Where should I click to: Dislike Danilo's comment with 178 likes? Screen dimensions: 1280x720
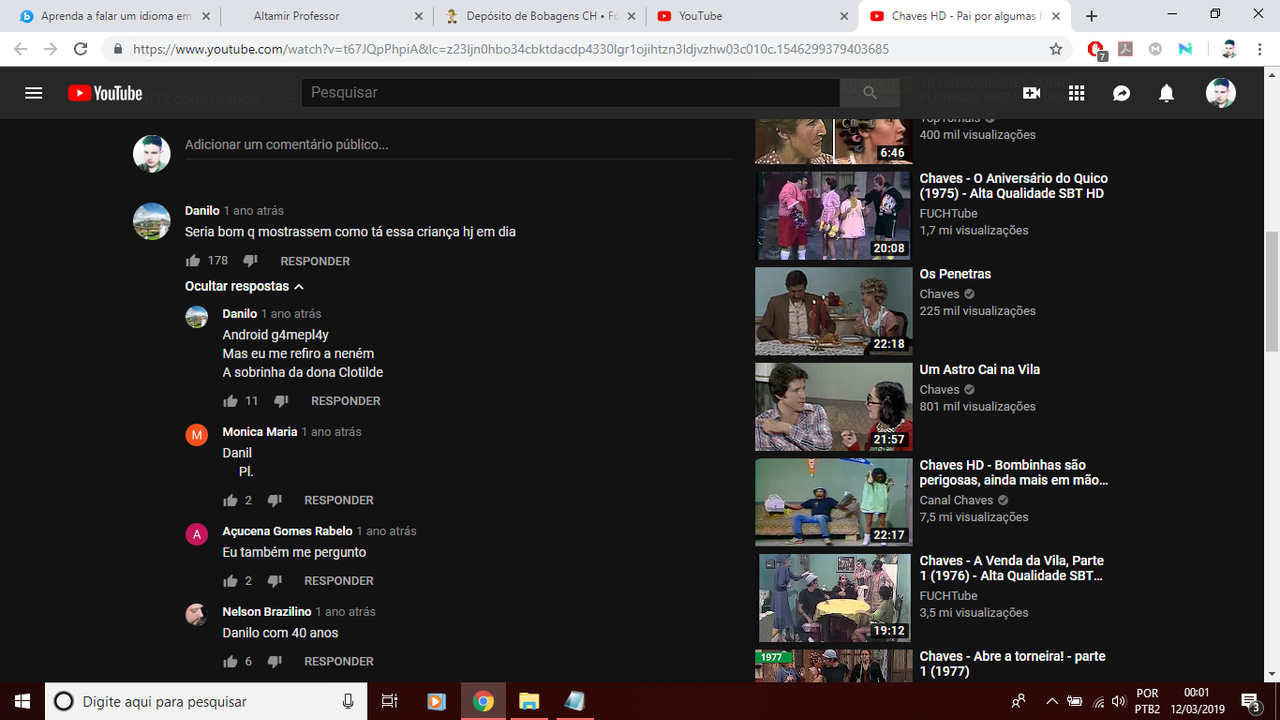(250, 260)
